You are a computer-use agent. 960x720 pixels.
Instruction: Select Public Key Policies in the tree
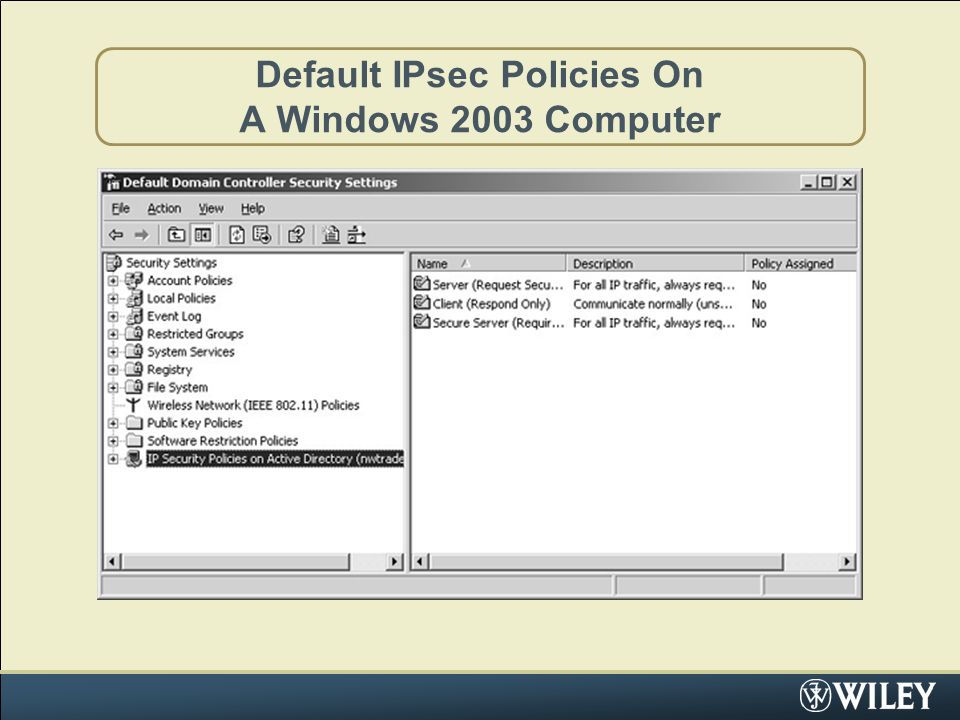click(x=195, y=422)
